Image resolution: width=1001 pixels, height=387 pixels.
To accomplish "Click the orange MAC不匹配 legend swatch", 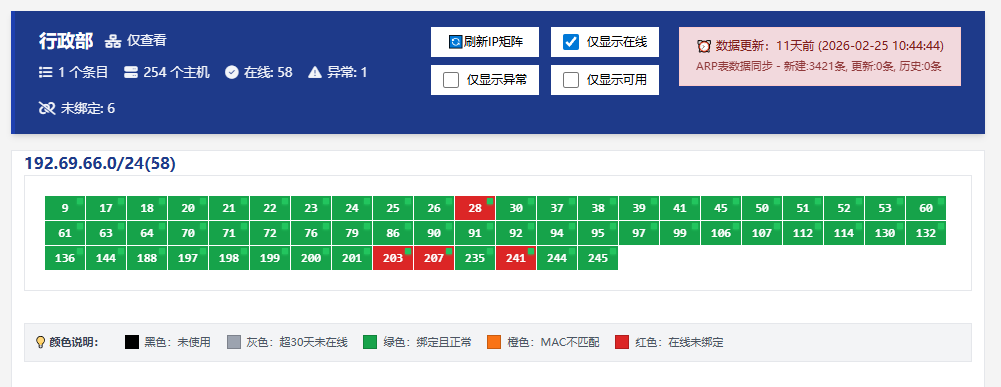I will click(x=494, y=342).
